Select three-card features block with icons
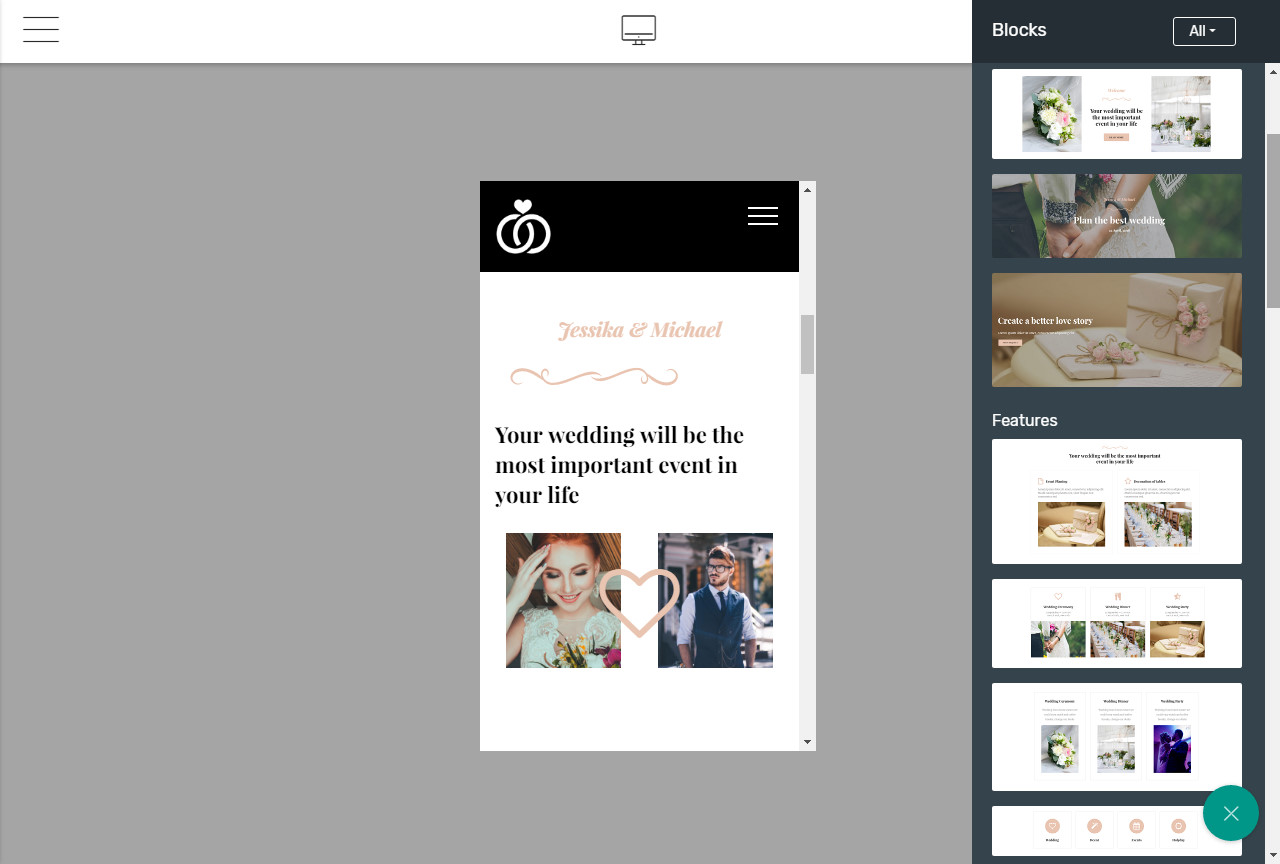 click(1117, 623)
